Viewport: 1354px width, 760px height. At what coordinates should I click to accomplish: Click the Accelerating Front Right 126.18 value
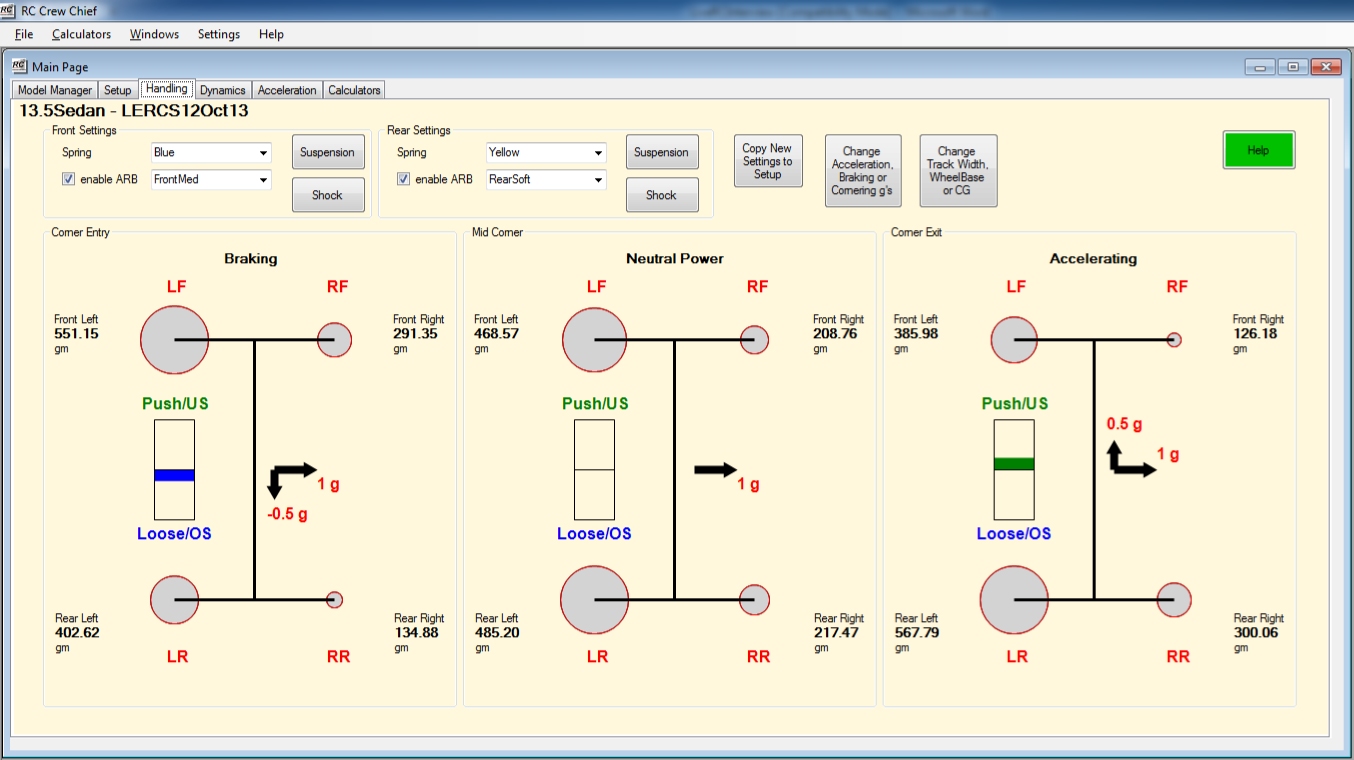point(1255,334)
